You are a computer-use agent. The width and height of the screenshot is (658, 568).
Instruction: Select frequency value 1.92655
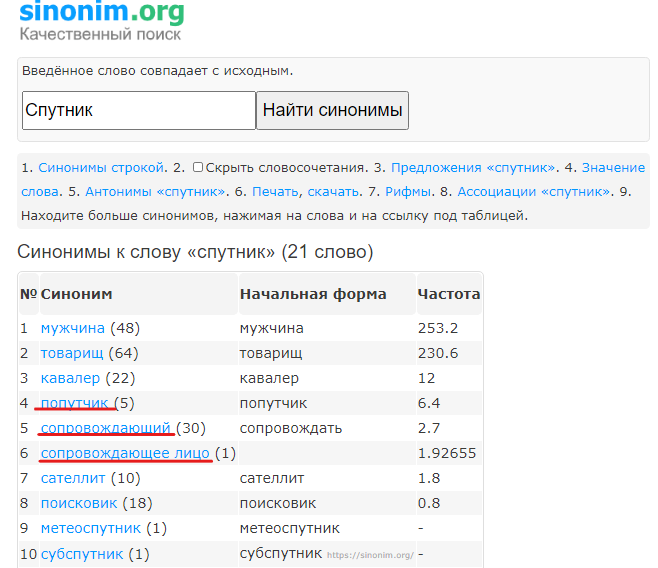coord(447,453)
